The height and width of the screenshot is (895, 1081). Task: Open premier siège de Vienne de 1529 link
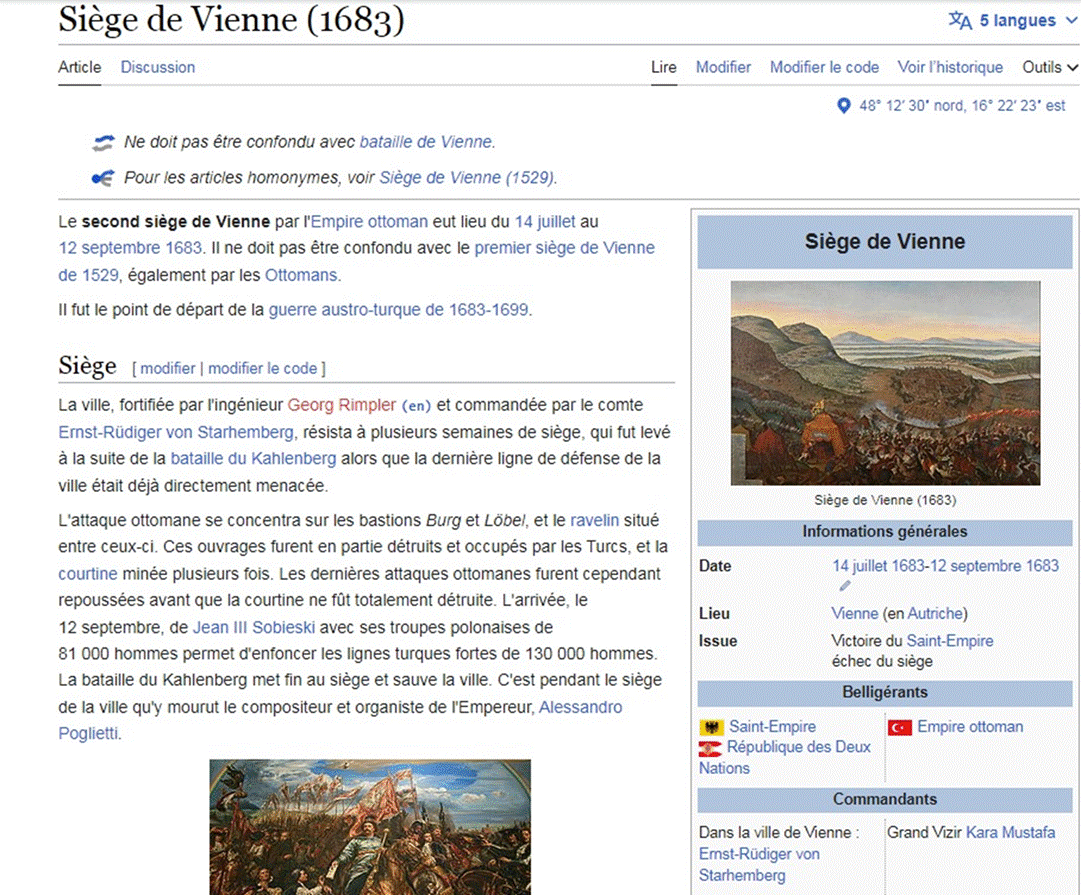coord(565,248)
